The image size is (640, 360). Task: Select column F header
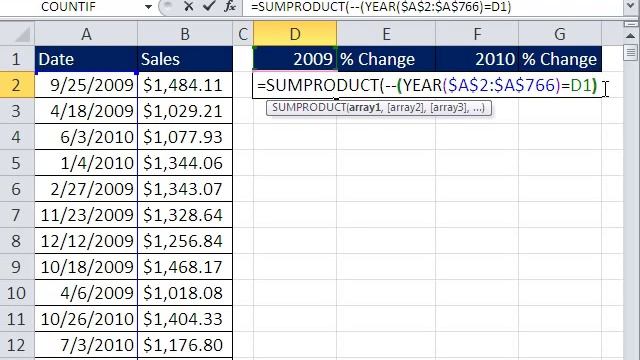click(x=477, y=34)
